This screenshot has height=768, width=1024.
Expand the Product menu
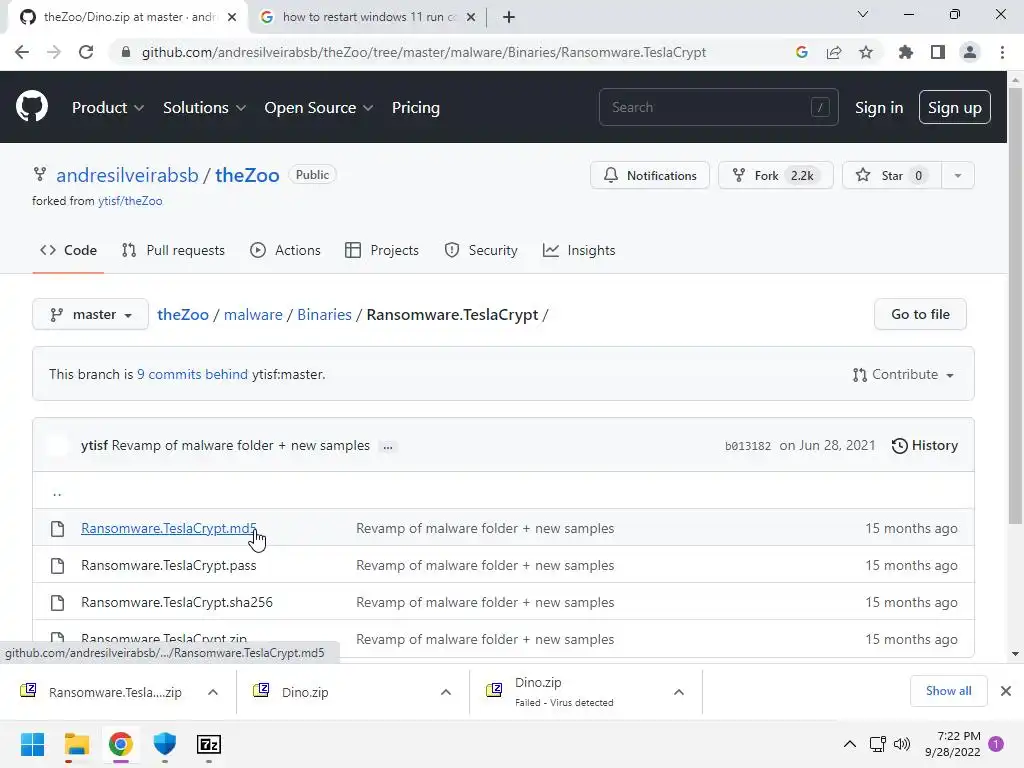pyautogui.click(x=108, y=107)
